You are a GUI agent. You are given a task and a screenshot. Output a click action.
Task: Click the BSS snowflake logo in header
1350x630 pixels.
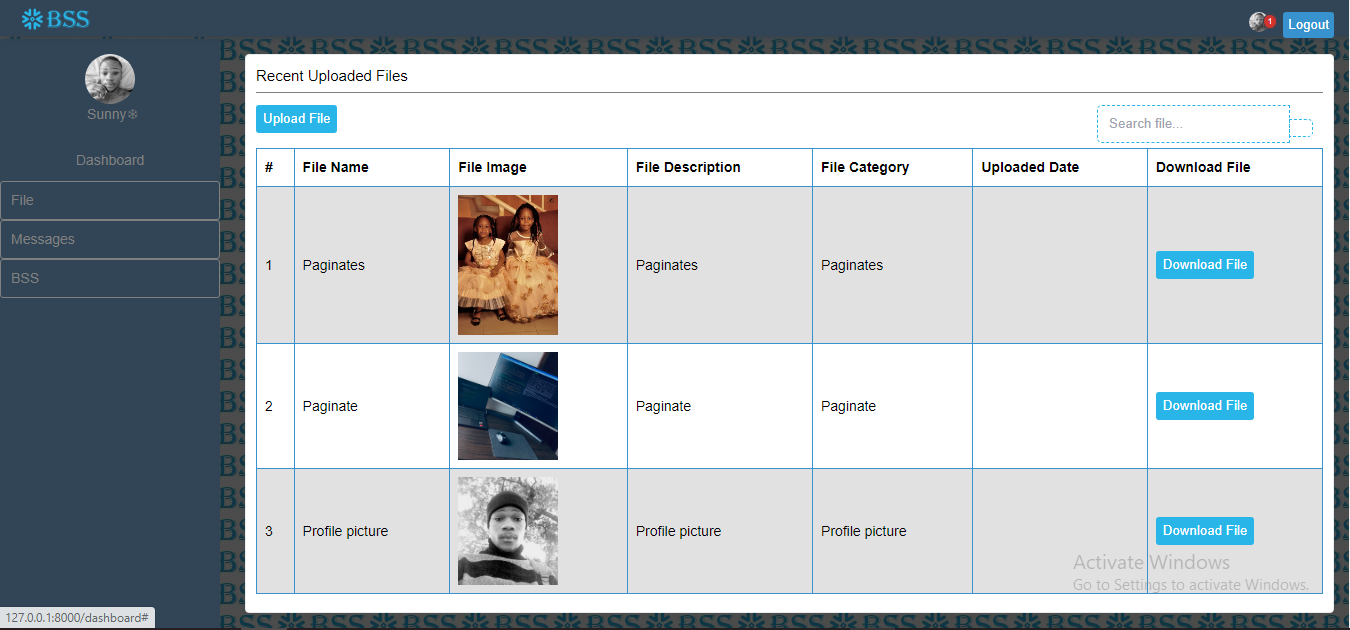[x=55, y=19]
